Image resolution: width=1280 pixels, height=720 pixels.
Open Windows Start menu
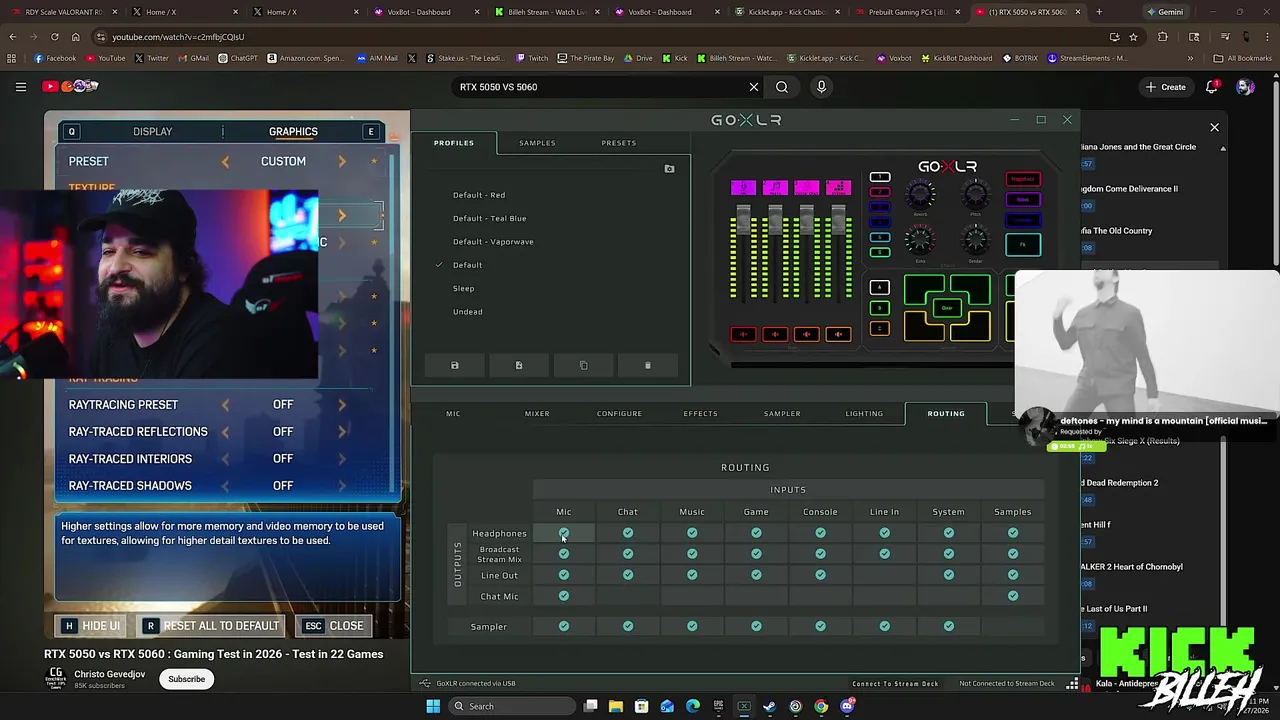(433, 706)
